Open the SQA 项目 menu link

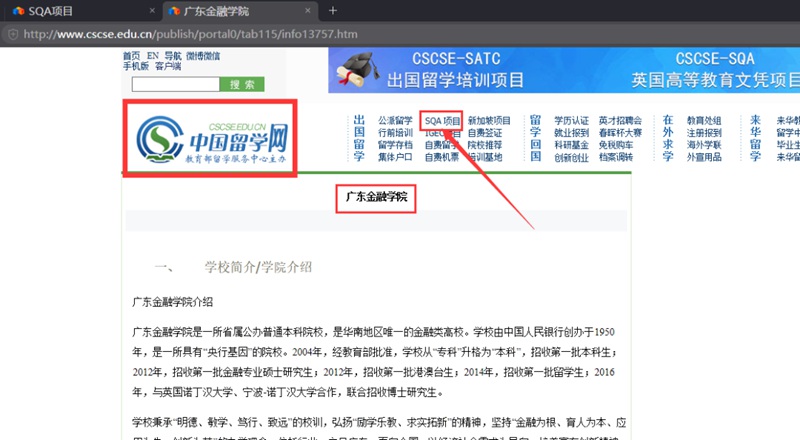click(x=442, y=121)
